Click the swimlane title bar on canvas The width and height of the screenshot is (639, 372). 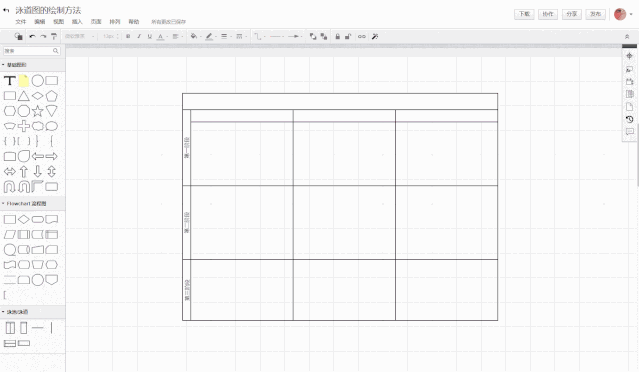pyautogui.click(x=340, y=101)
